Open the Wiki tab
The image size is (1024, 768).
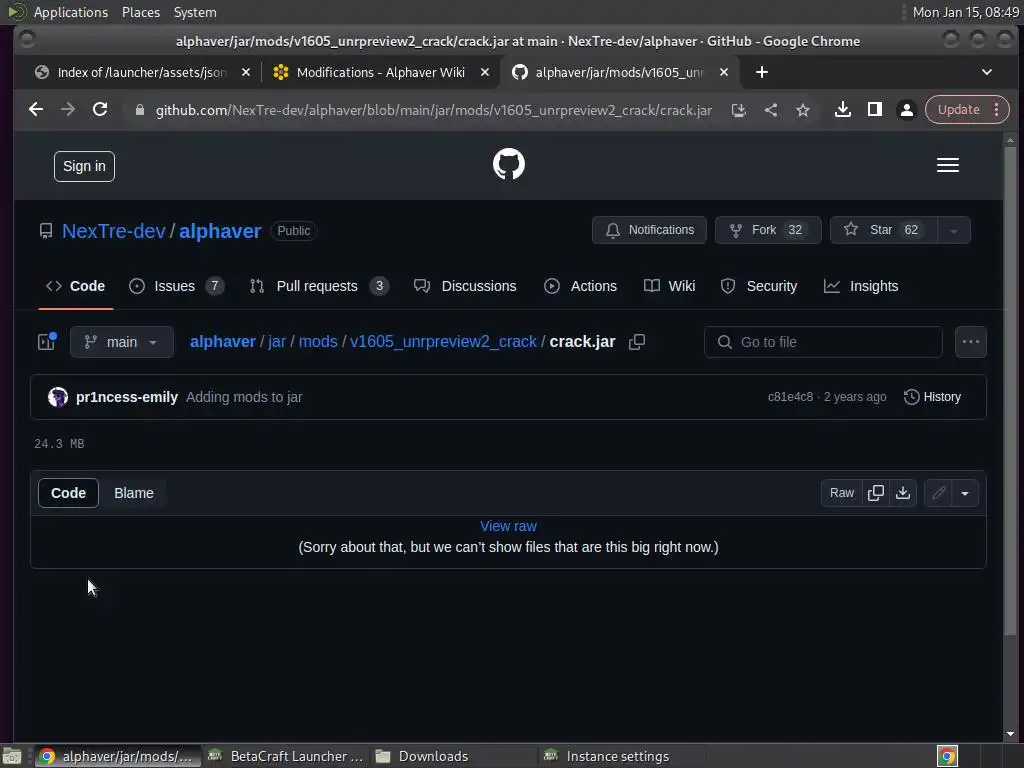click(x=669, y=286)
